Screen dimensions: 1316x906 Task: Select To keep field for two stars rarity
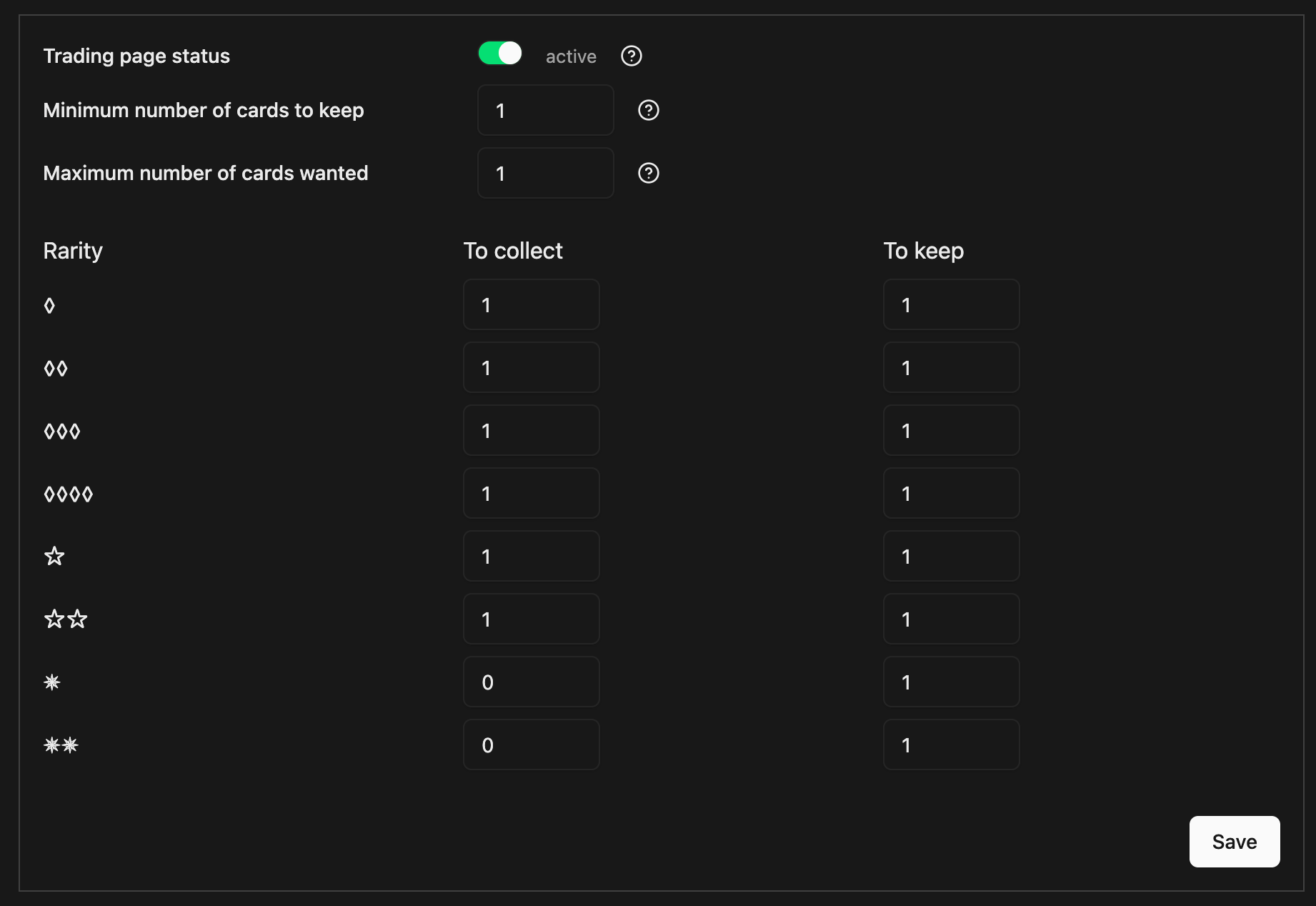click(x=951, y=619)
